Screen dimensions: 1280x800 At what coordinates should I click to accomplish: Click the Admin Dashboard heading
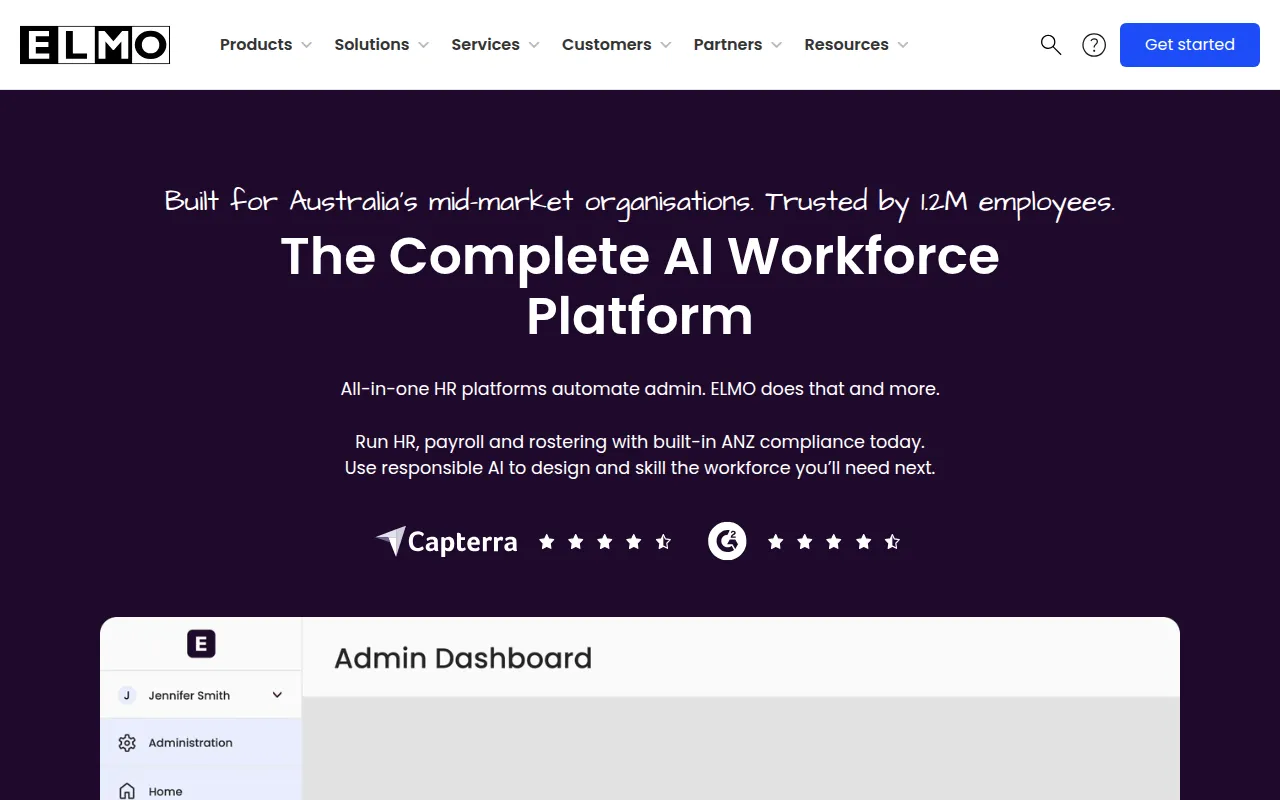[463, 658]
